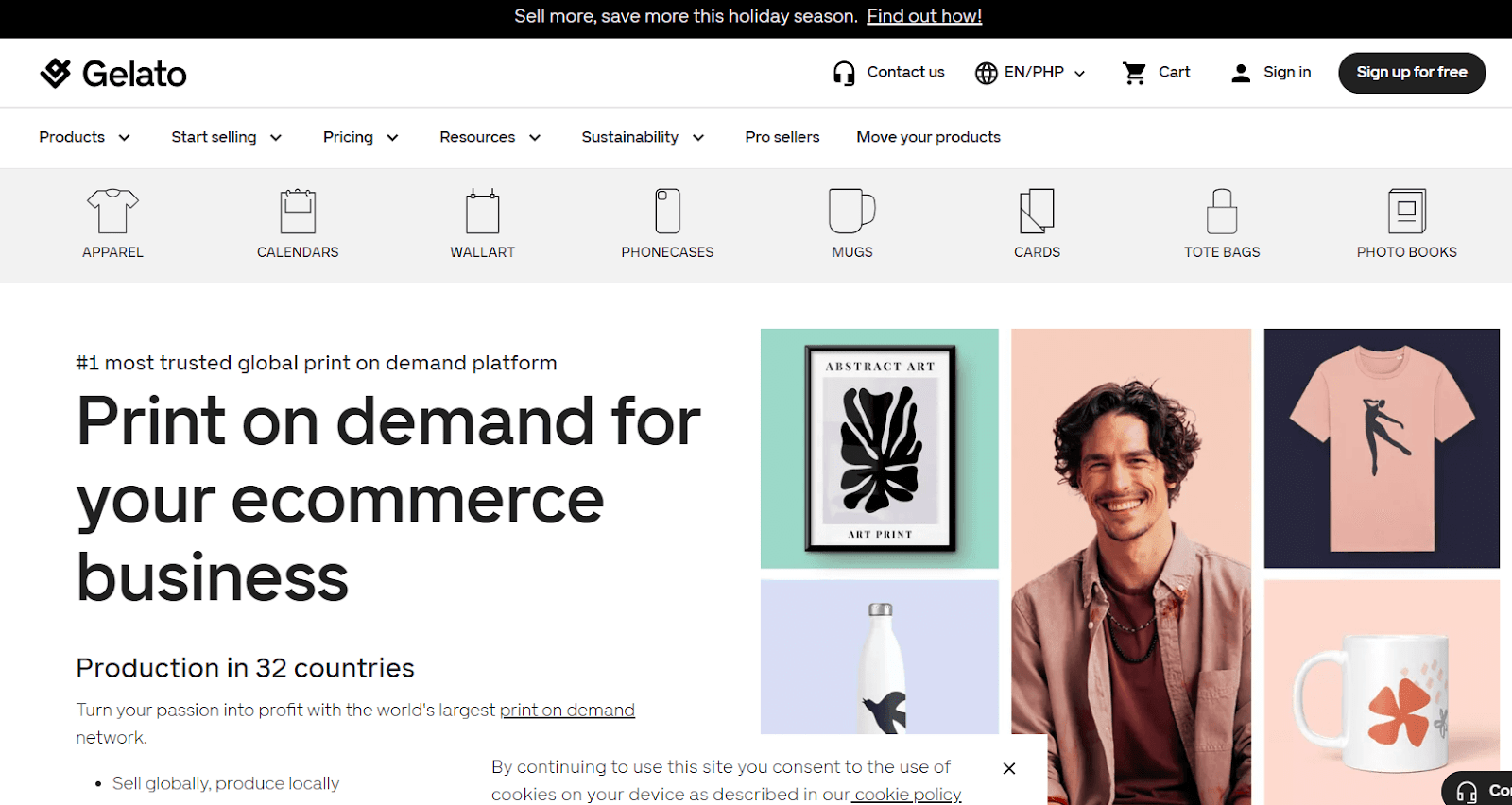Expand the Products dropdown menu
The width and height of the screenshot is (1512, 805).
click(84, 137)
